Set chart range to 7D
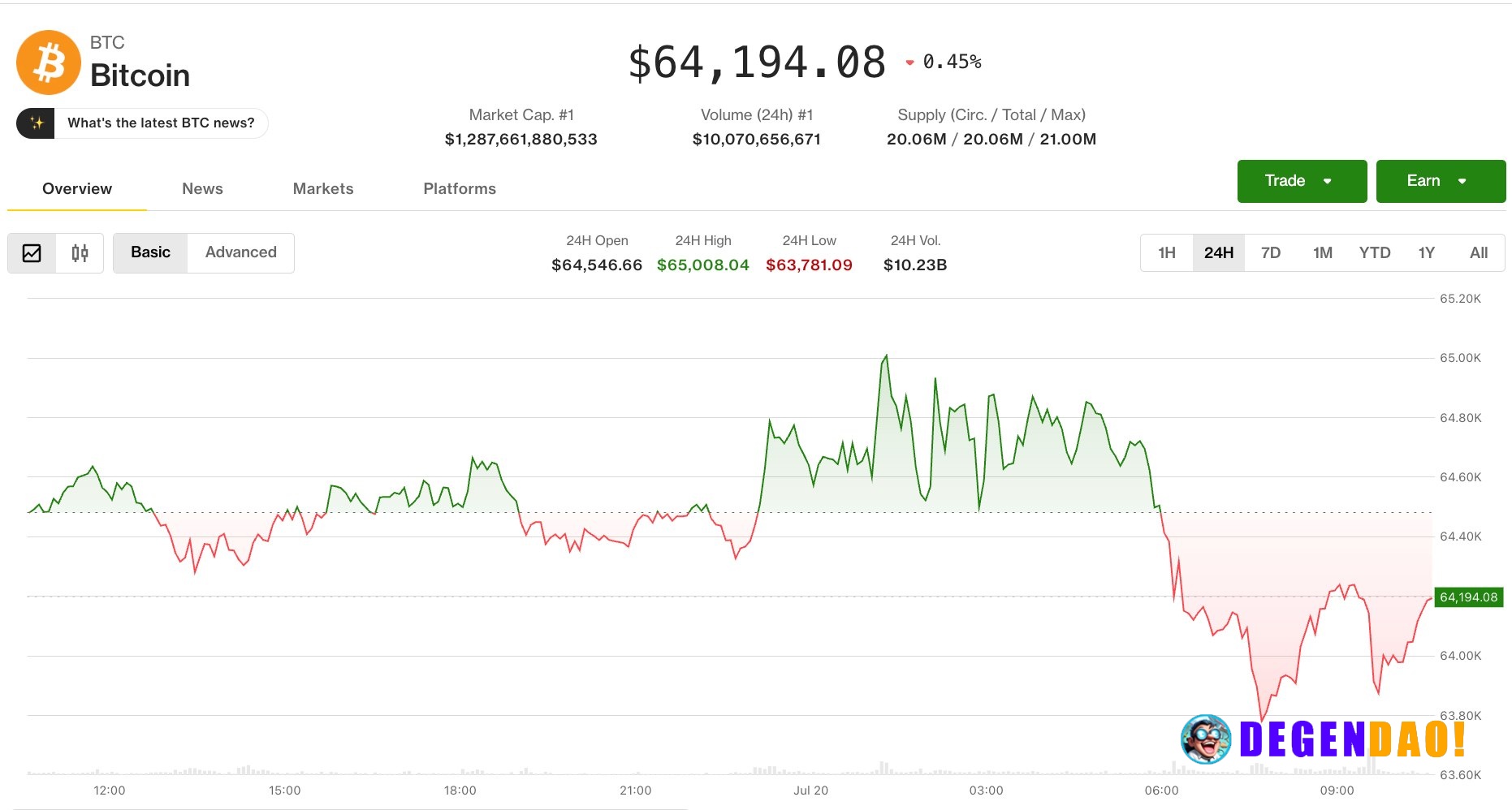The height and width of the screenshot is (810, 1512). click(x=1271, y=252)
